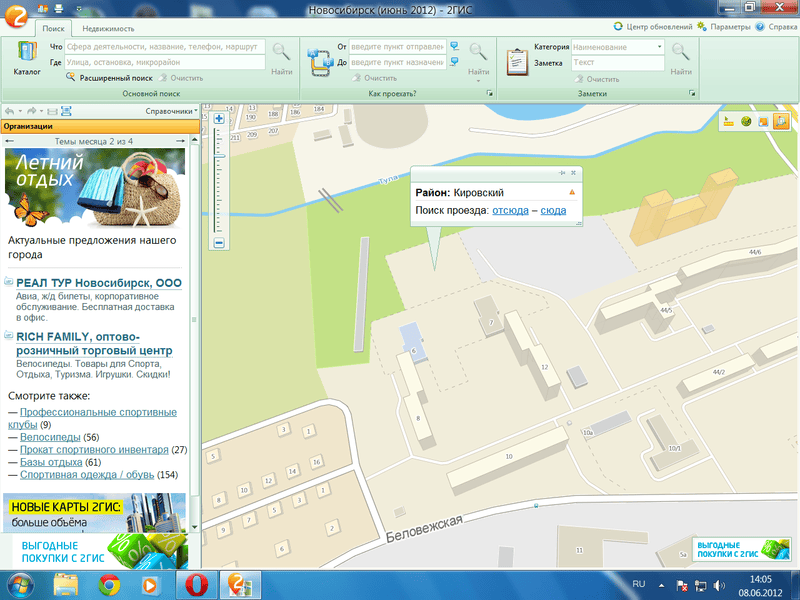Focus the Заметка text field
800x600 pixels.
618,62
